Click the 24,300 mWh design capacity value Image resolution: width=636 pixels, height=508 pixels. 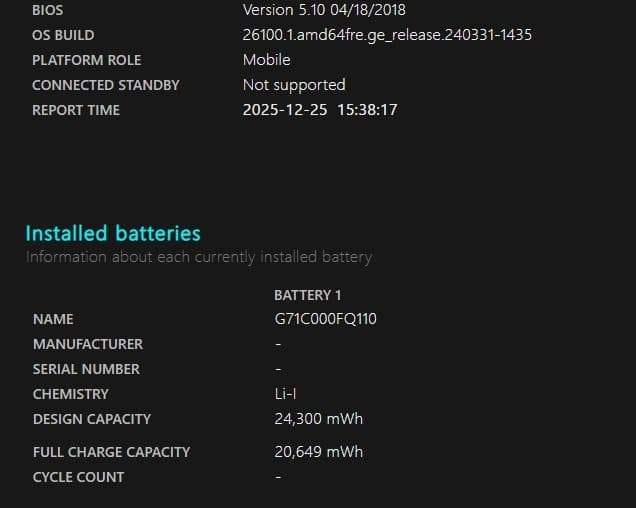[318, 419]
